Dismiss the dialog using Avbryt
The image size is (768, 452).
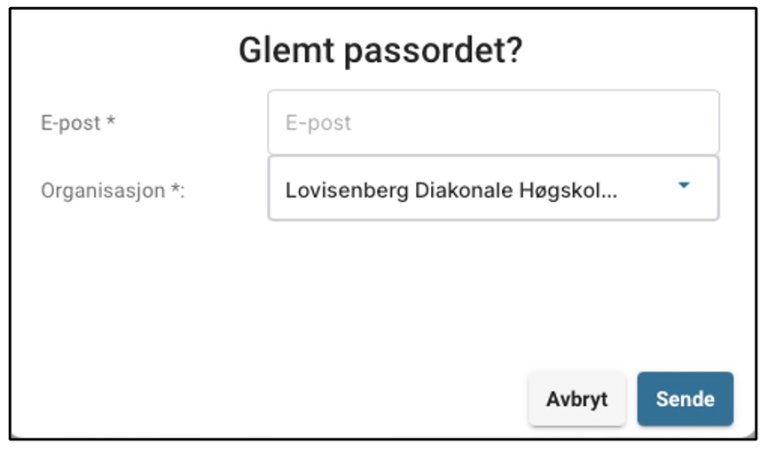(x=577, y=399)
